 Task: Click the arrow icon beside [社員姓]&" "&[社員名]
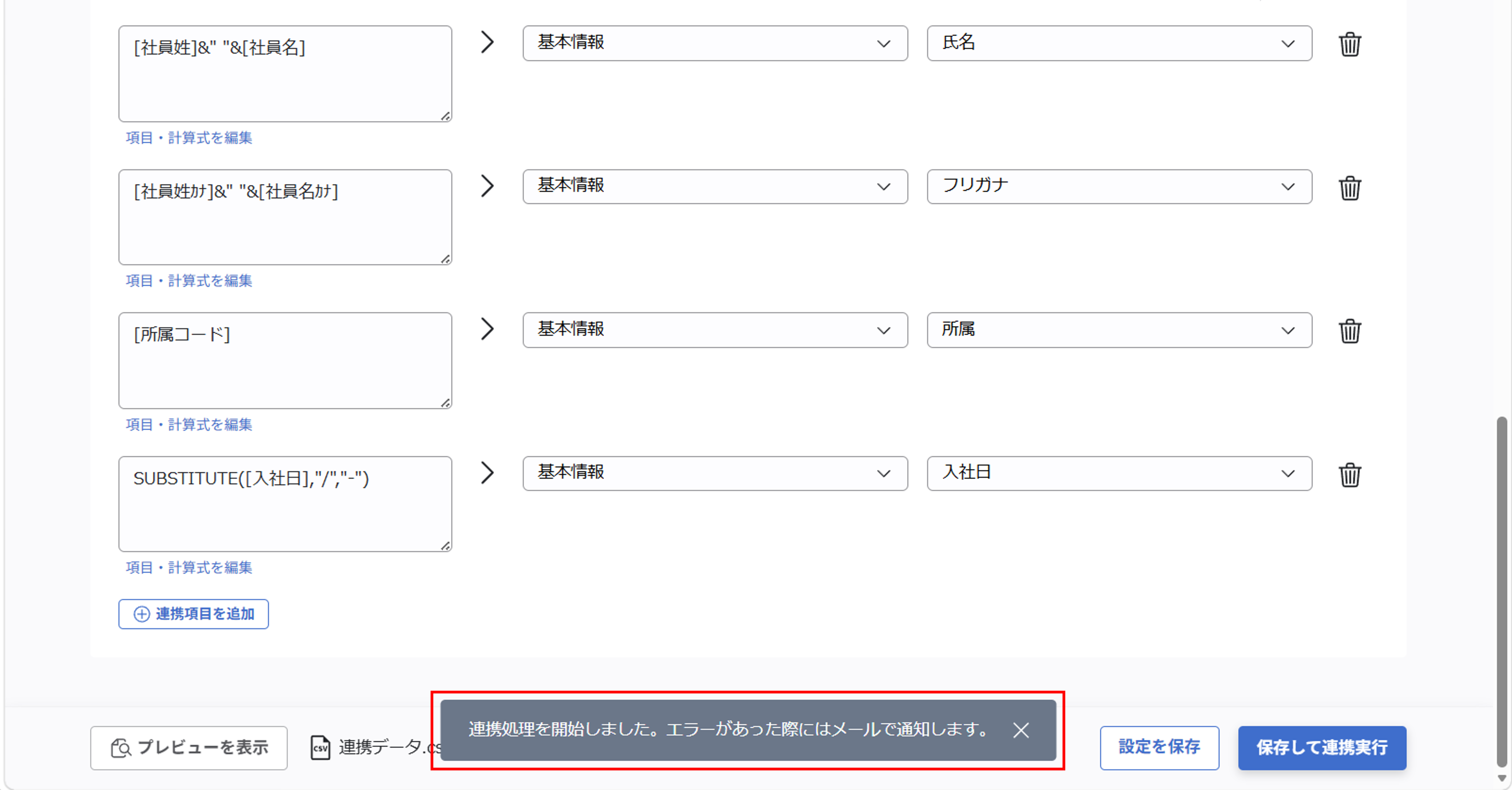coord(487,42)
